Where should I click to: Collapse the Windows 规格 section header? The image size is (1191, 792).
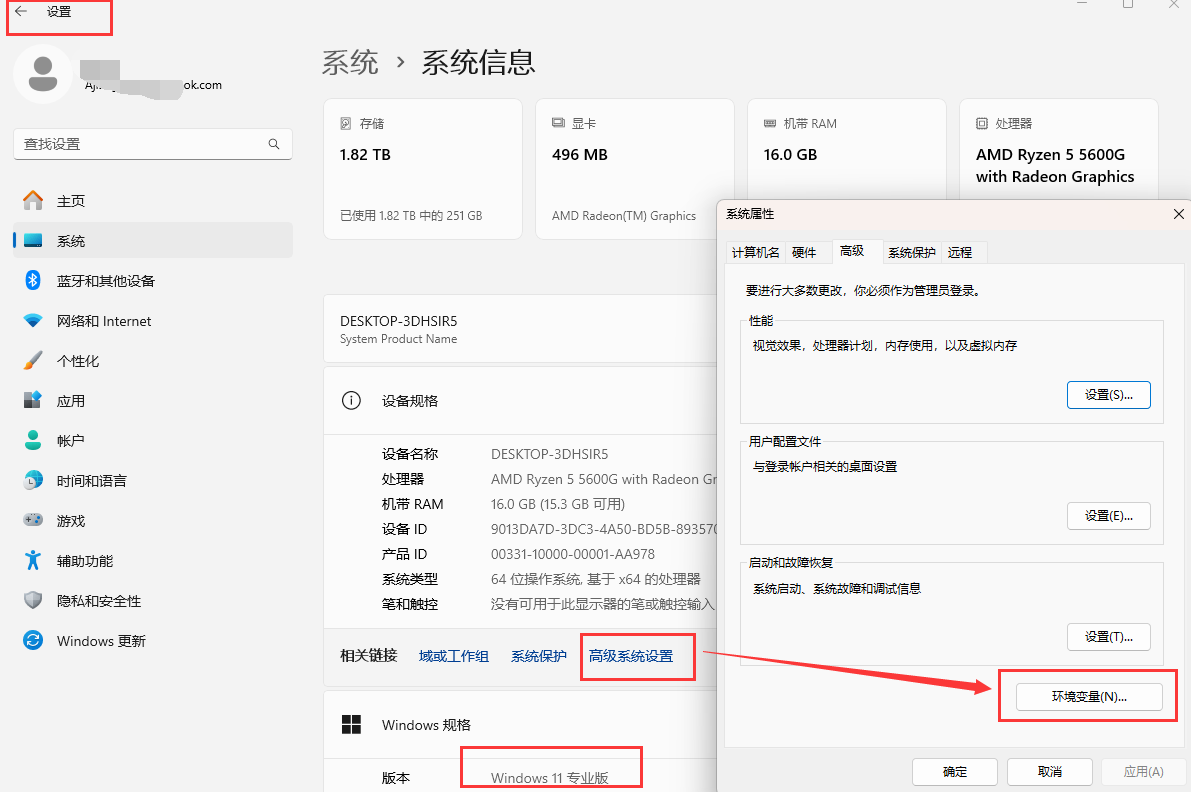pyautogui.click(x=520, y=724)
